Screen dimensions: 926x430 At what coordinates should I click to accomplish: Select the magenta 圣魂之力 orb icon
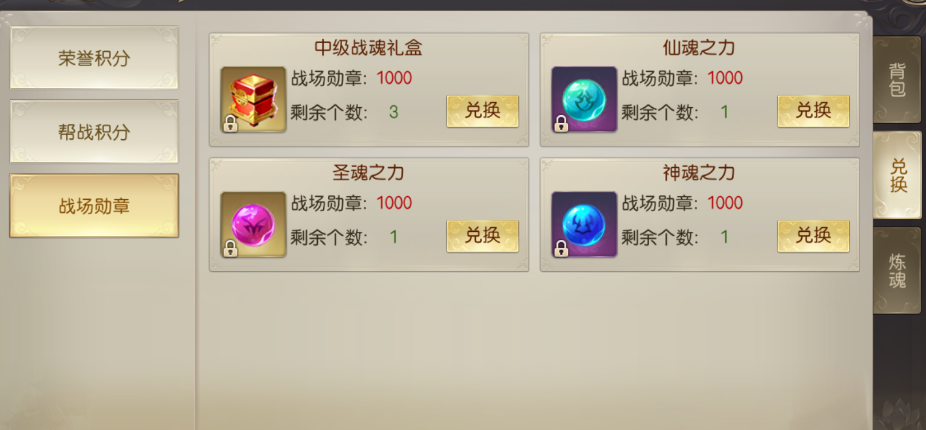[x=253, y=224]
